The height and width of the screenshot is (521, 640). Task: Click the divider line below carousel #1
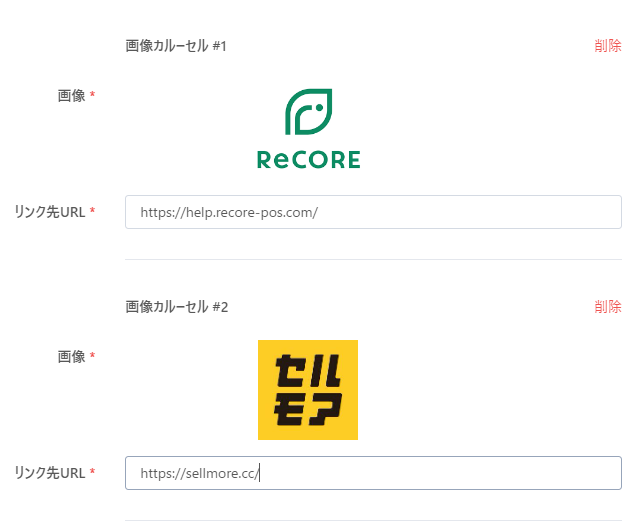(x=373, y=259)
